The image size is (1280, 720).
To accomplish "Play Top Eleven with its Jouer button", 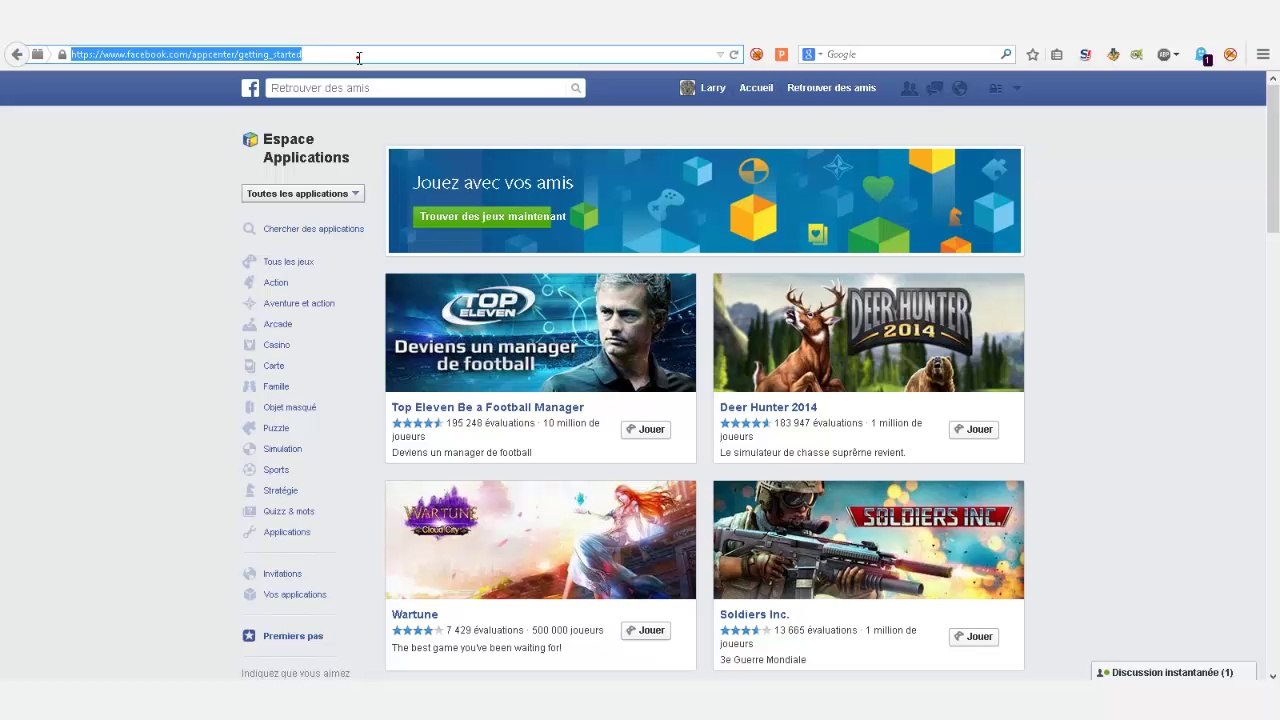I will tap(645, 430).
